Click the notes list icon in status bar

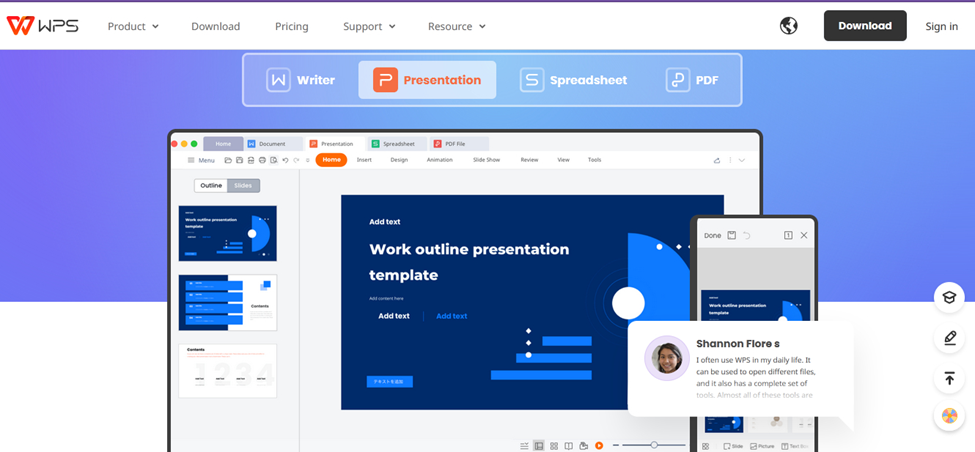click(524, 446)
